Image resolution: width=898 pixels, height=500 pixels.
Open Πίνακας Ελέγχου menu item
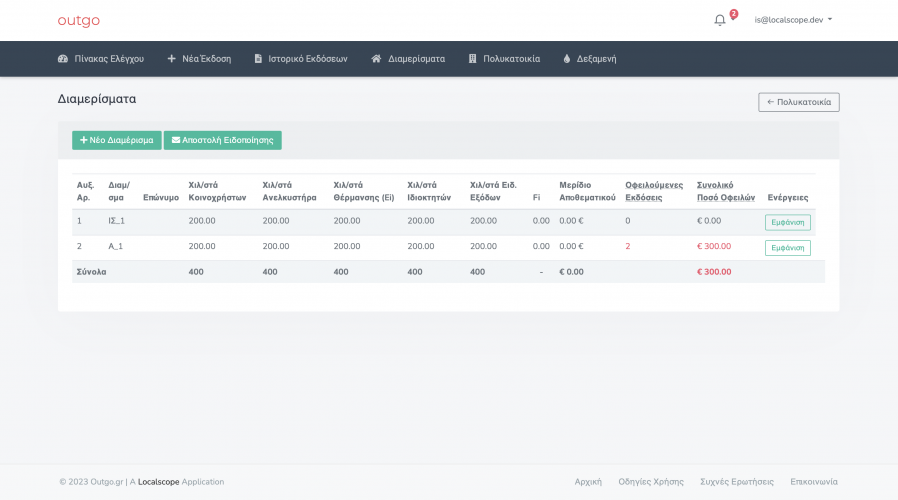(x=109, y=58)
